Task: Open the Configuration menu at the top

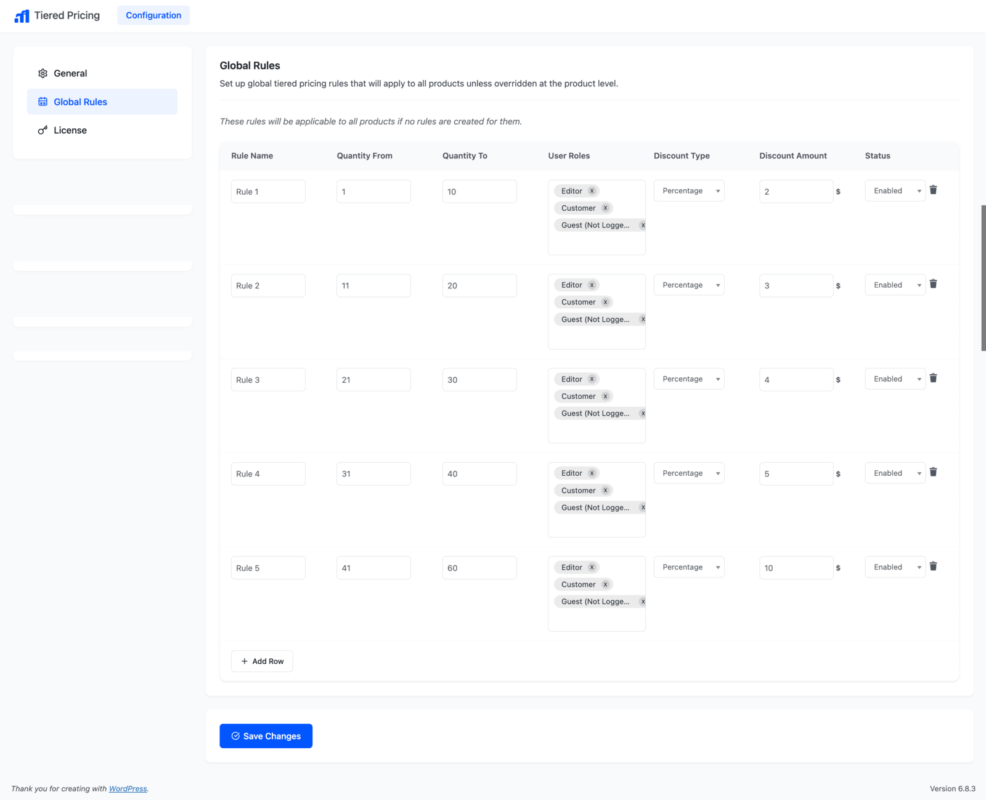Action: [x=153, y=15]
